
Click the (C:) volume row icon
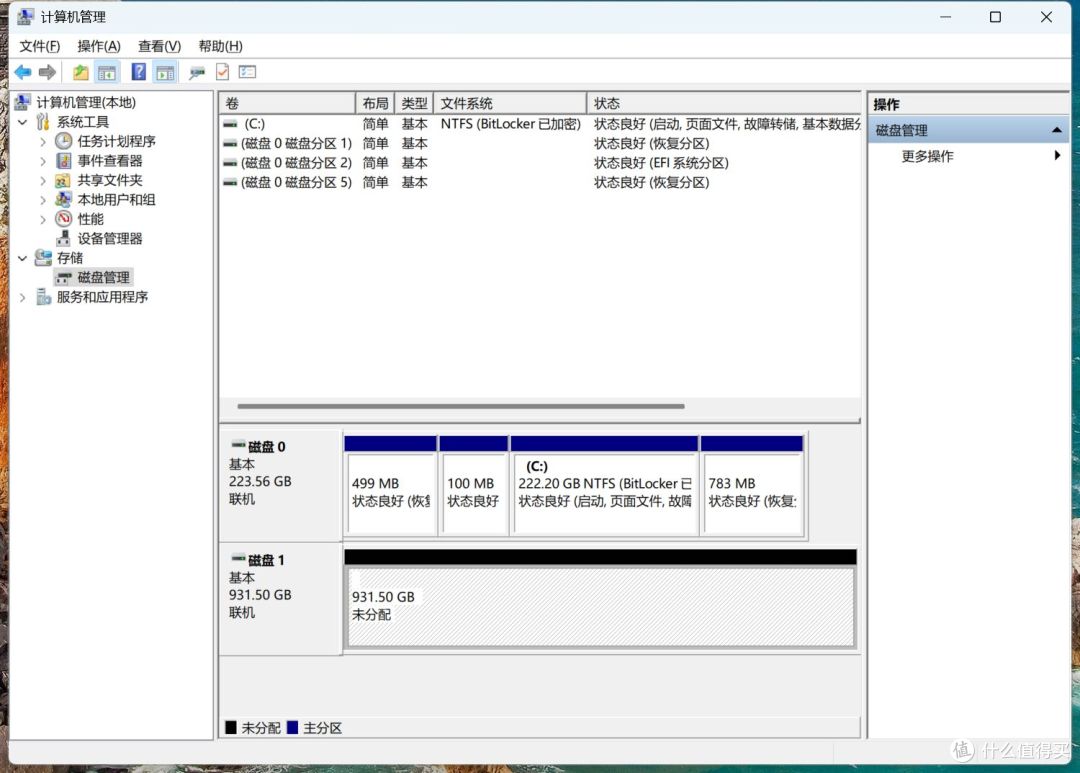230,124
